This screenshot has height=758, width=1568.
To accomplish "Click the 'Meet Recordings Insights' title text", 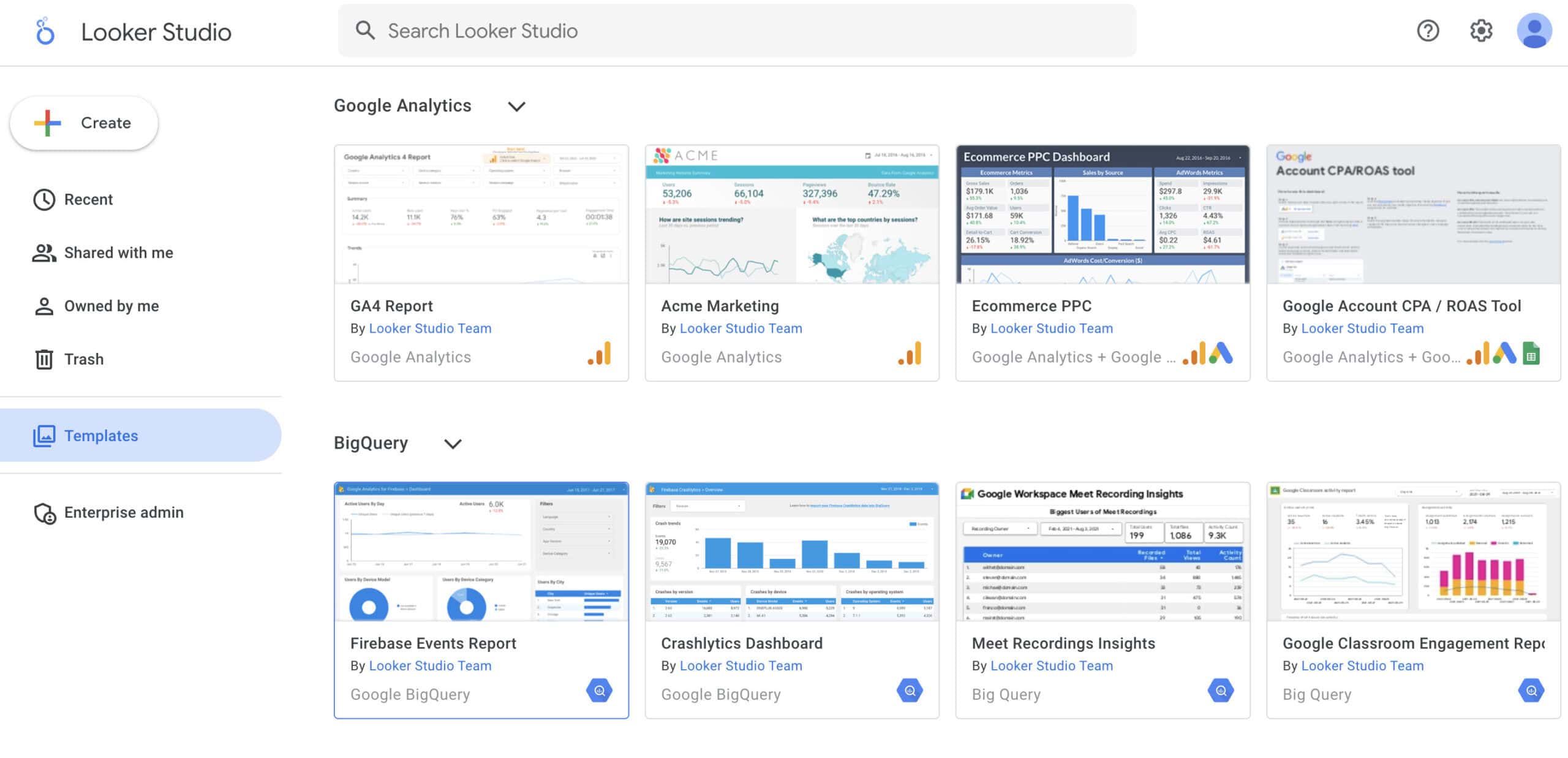I will coord(1063,643).
